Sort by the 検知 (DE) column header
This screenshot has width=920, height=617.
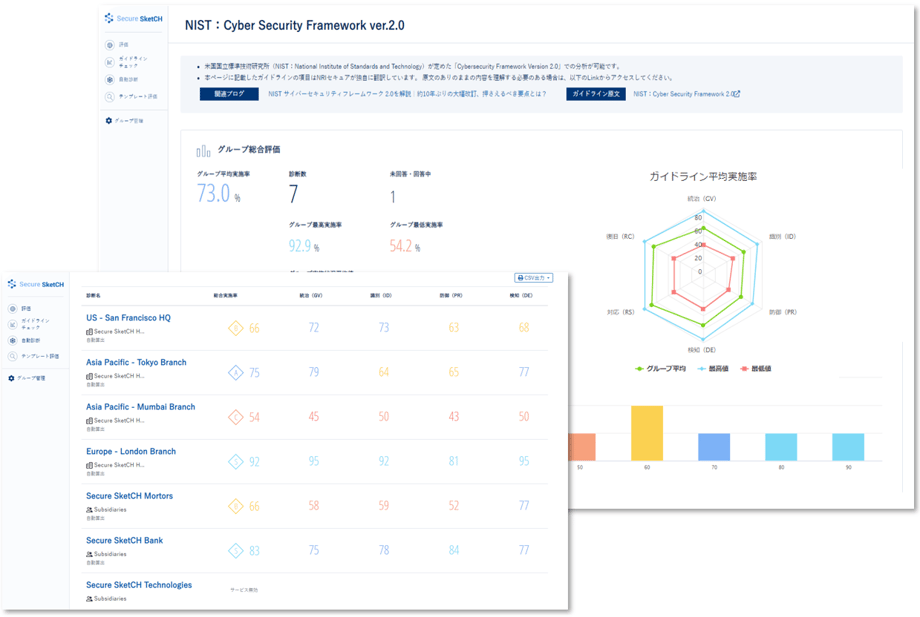(521, 296)
